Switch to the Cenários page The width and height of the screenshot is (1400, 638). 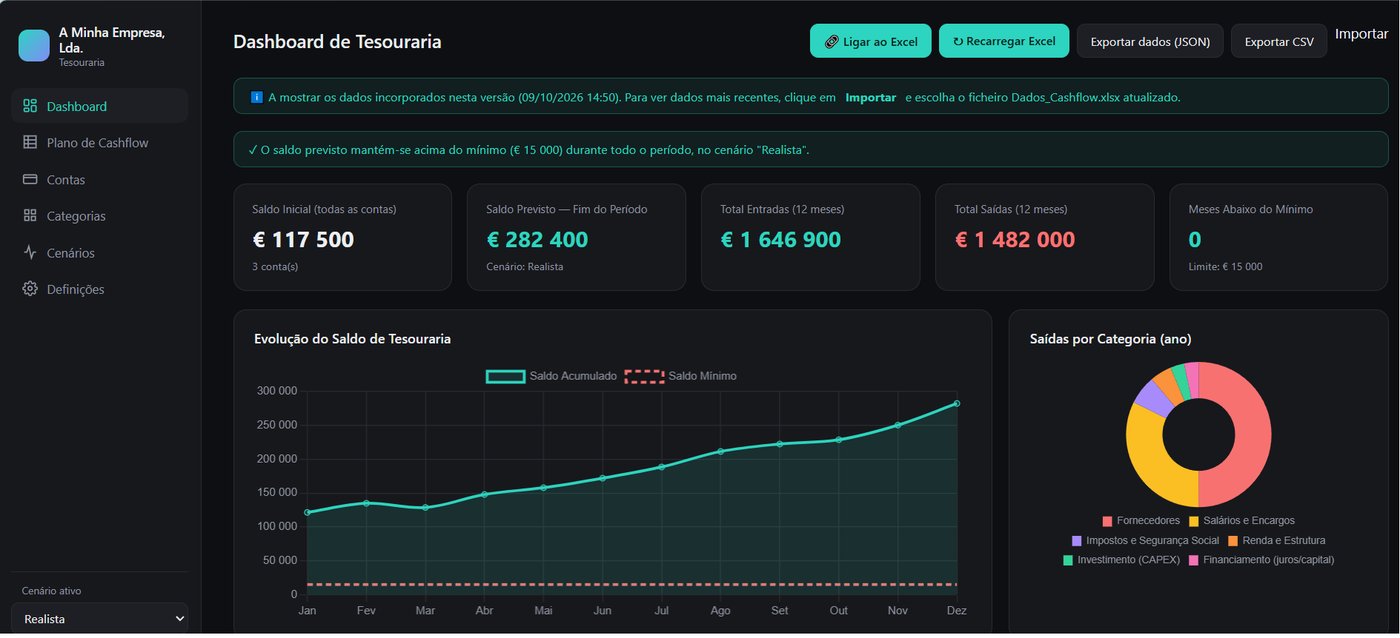click(100, 253)
